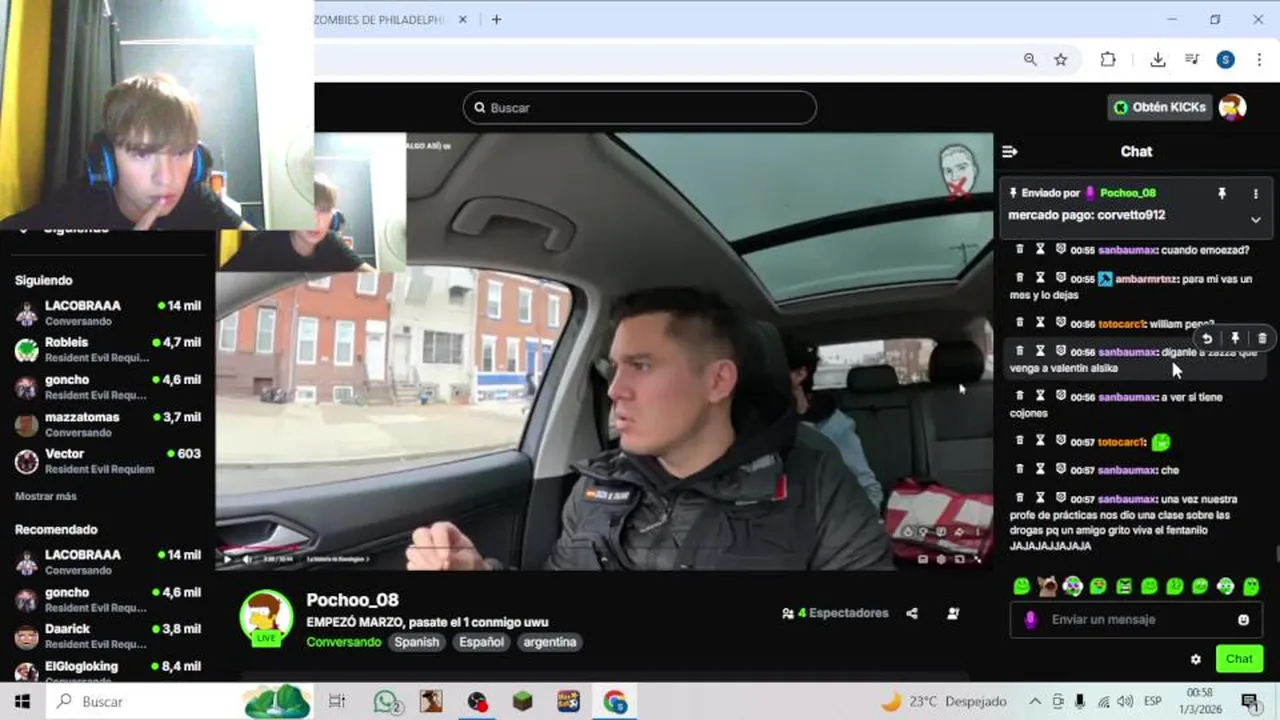Screen dimensions: 1280x720
Task: Show hidden system tray icons chevron
Action: tap(1034, 701)
